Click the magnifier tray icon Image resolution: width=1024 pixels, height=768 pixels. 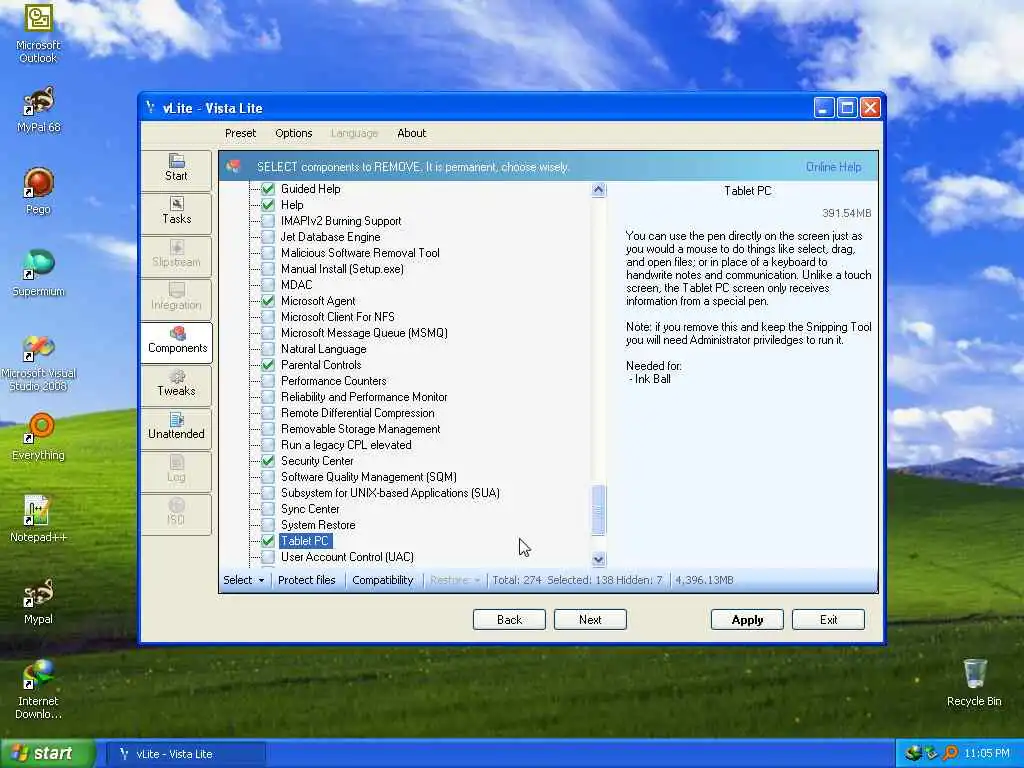(x=950, y=753)
